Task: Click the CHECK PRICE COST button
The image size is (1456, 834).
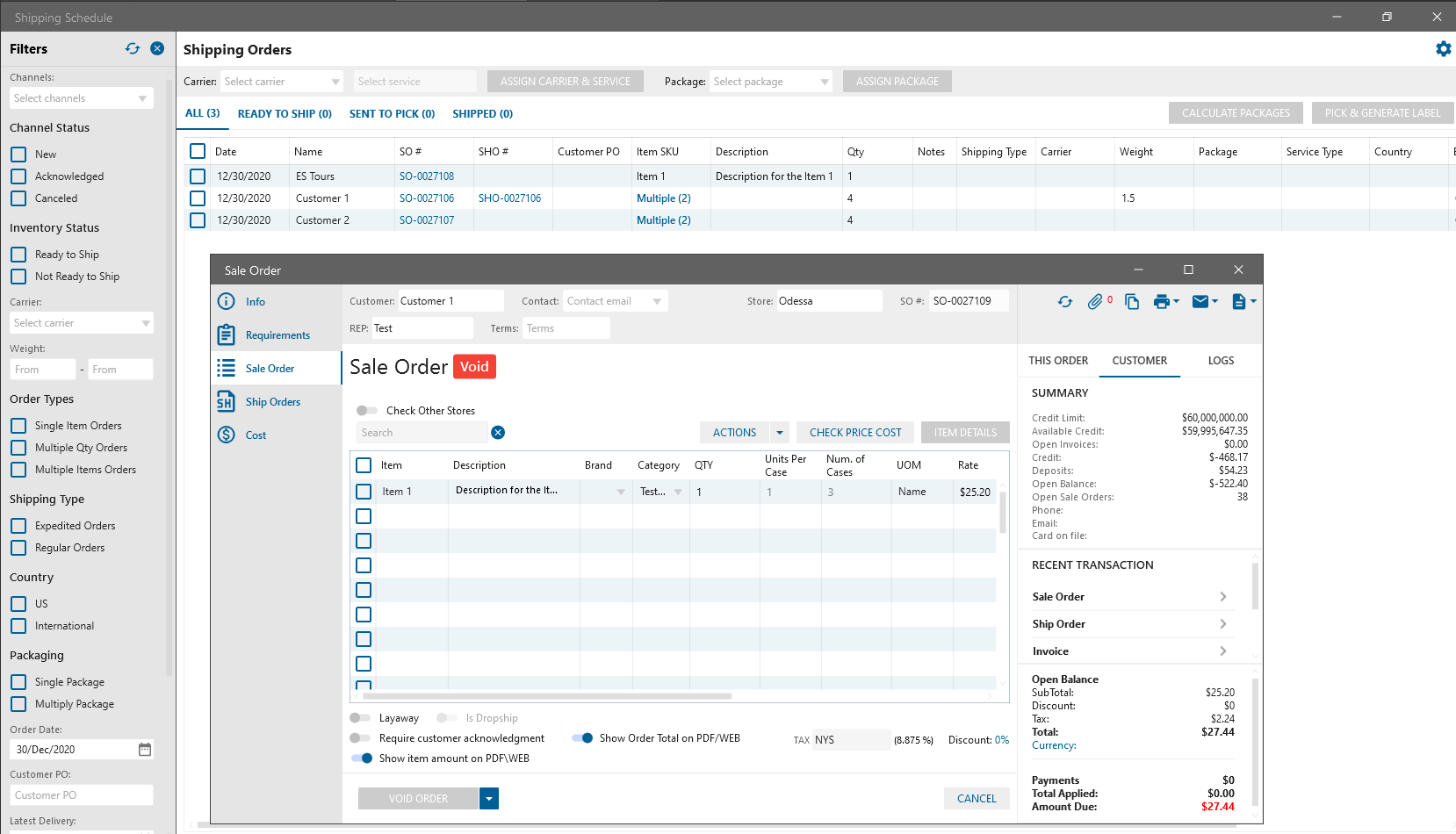Action: [855, 433]
